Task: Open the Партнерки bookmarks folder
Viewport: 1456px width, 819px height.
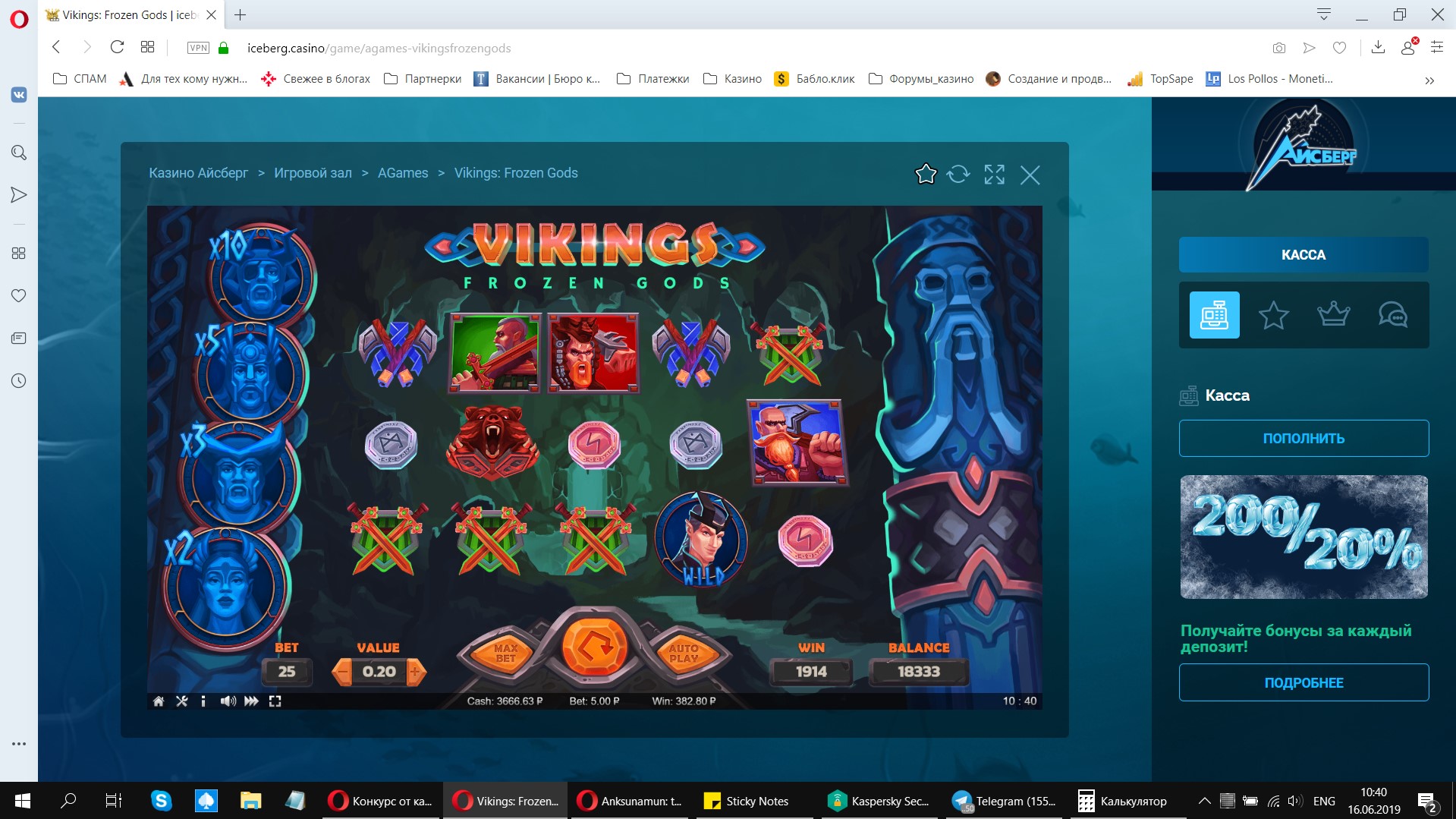Action: coord(423,79)
